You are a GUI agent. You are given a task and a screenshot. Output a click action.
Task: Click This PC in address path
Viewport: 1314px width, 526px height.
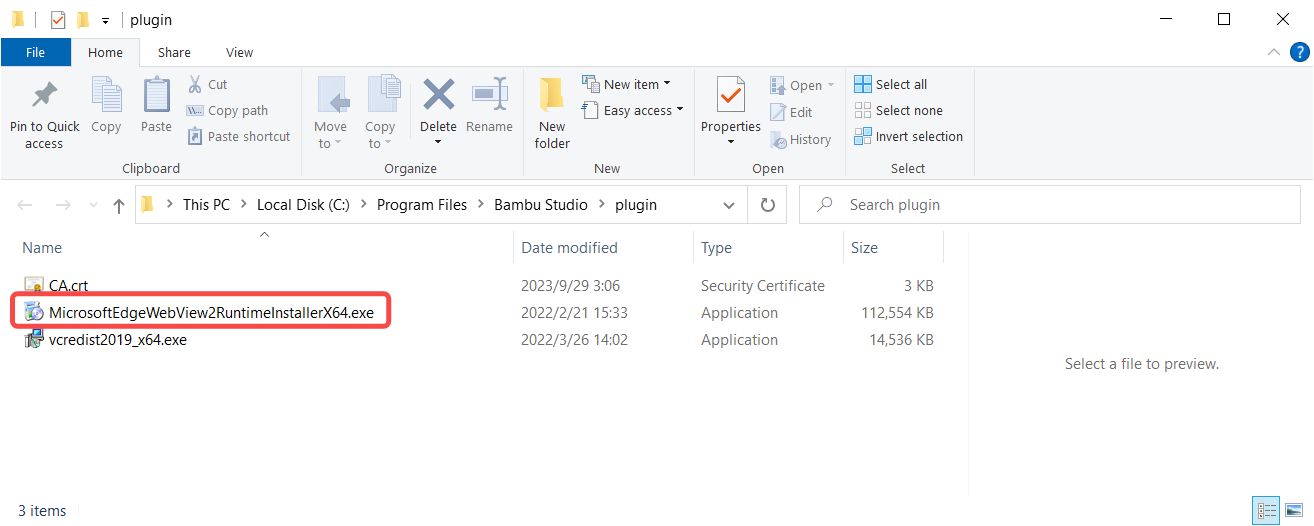coord(206,205)
